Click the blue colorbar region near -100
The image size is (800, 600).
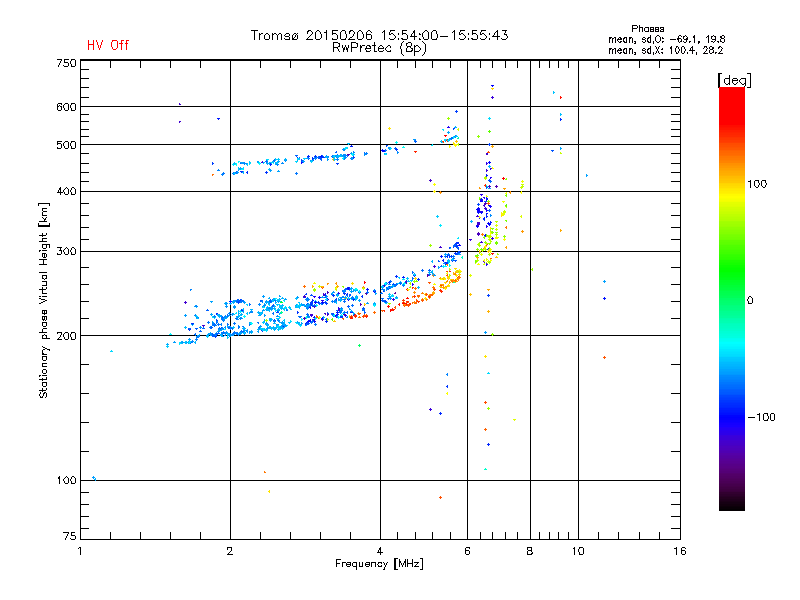732,416
